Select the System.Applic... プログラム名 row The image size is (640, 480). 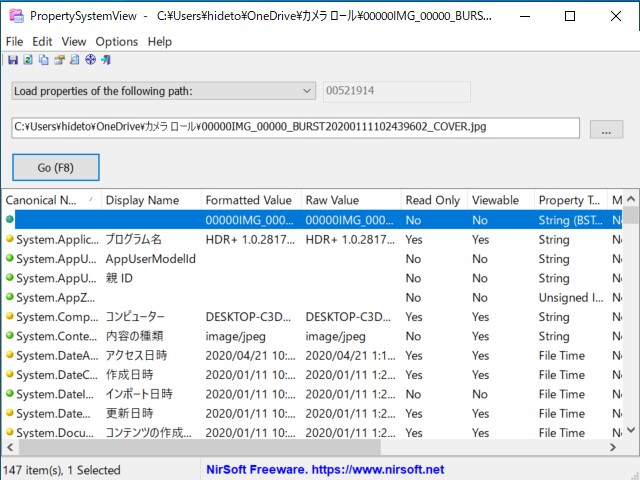[x=313, y=239]
